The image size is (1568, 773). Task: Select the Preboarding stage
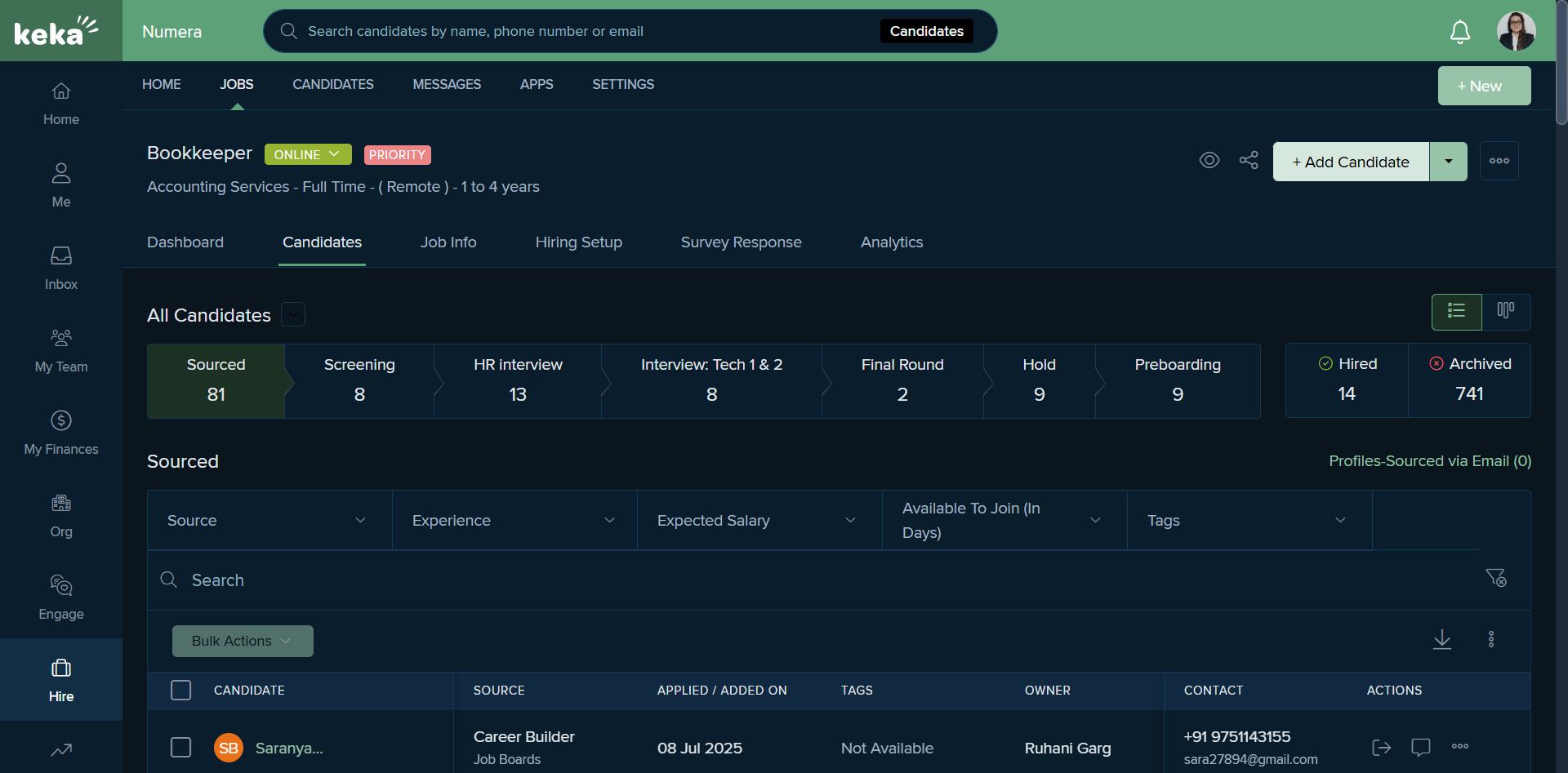(1178, 380)
